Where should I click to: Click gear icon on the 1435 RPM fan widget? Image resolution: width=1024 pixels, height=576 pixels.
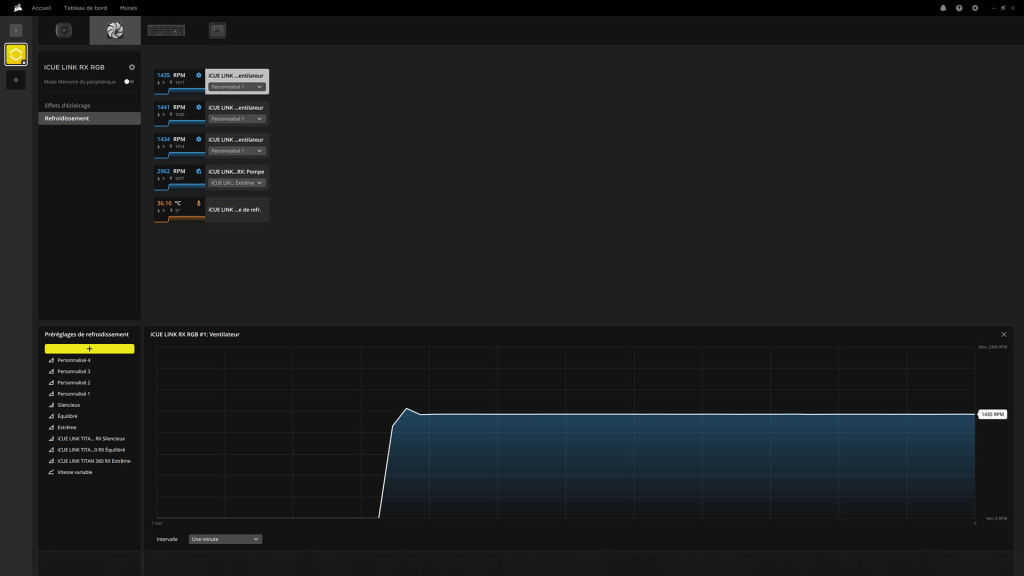pos(198,75)
